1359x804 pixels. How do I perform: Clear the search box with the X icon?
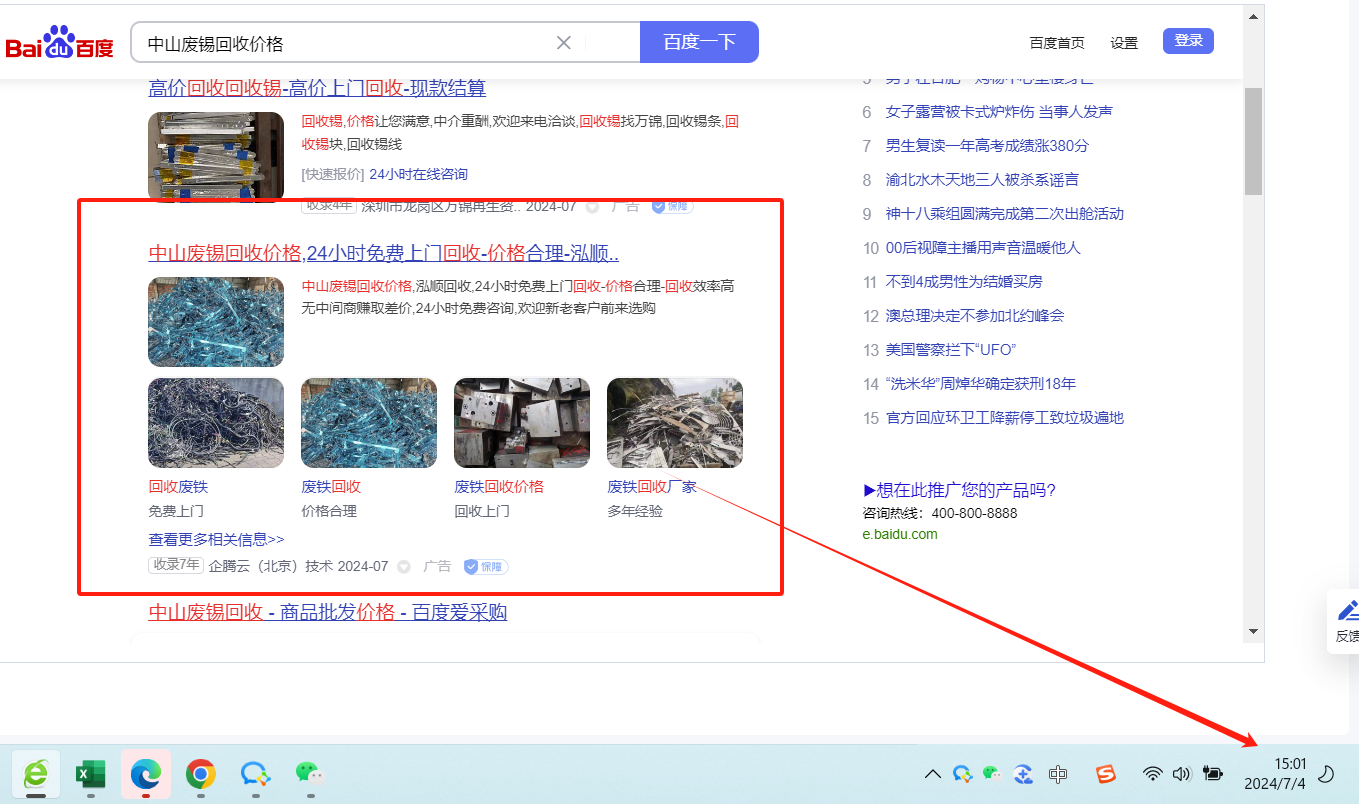pyautogui.click(x=563, y=42)
